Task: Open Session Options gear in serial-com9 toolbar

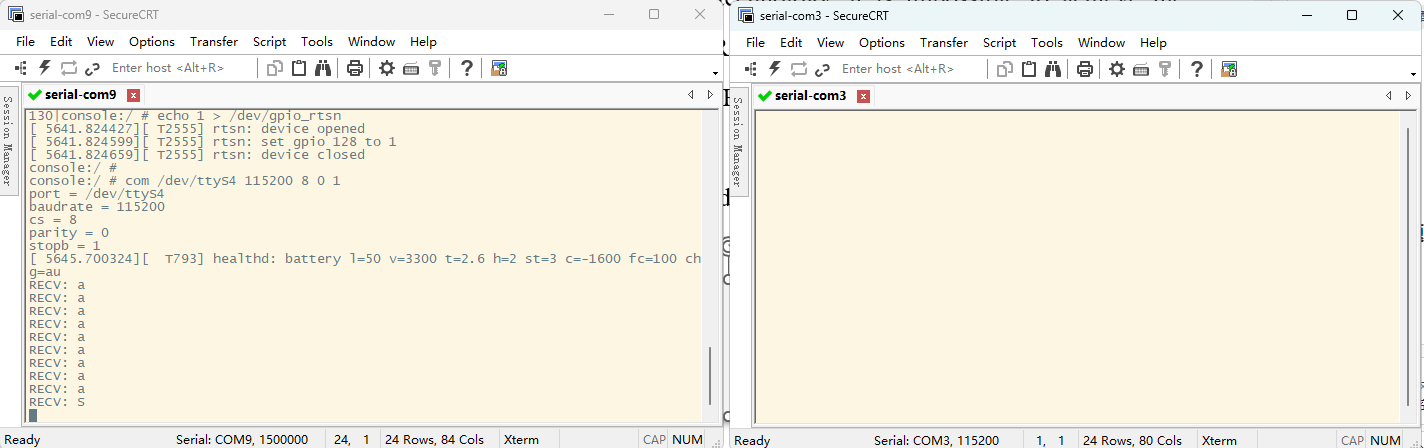Action: pos(387,68)
